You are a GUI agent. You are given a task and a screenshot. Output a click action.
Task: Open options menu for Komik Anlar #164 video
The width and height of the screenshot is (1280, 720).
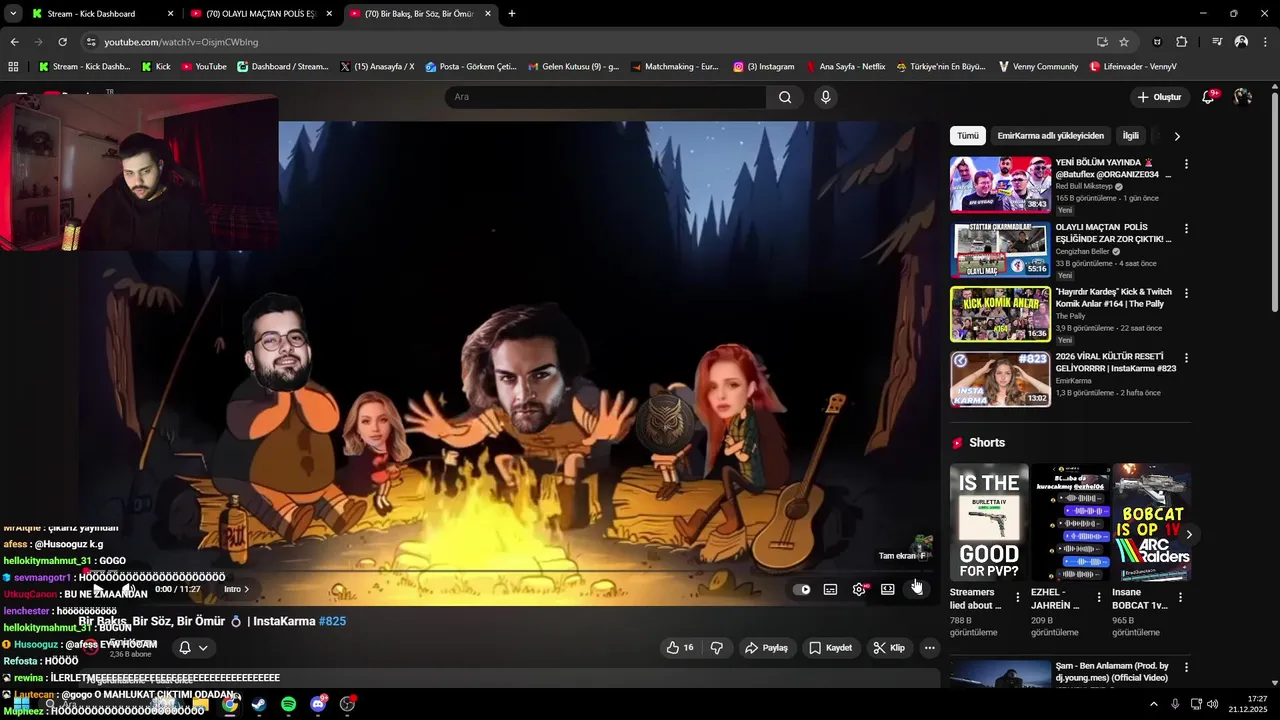pos(1186,294)
